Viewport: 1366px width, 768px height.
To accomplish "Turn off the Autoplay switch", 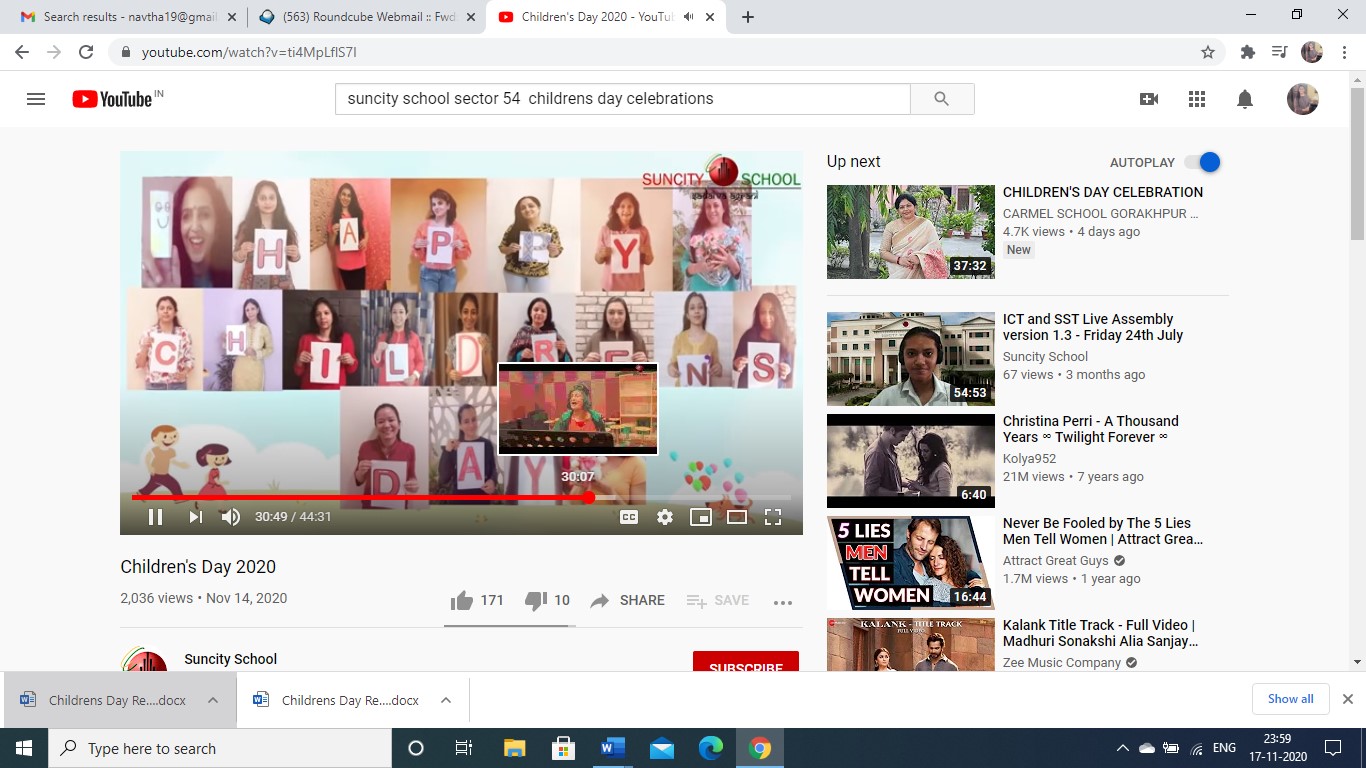I will click(1203, 162).
